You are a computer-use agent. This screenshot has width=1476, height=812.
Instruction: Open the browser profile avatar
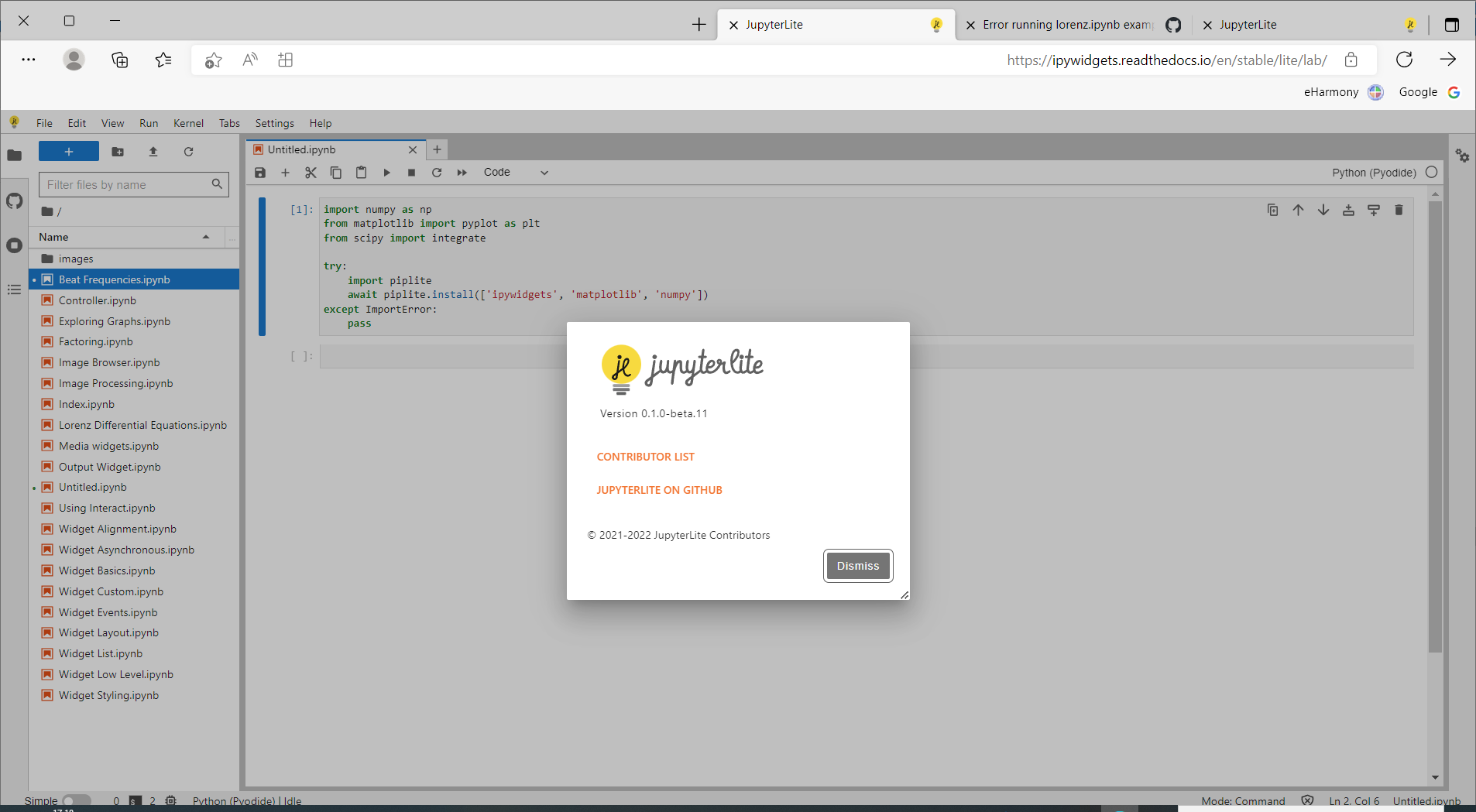(74, 60)
